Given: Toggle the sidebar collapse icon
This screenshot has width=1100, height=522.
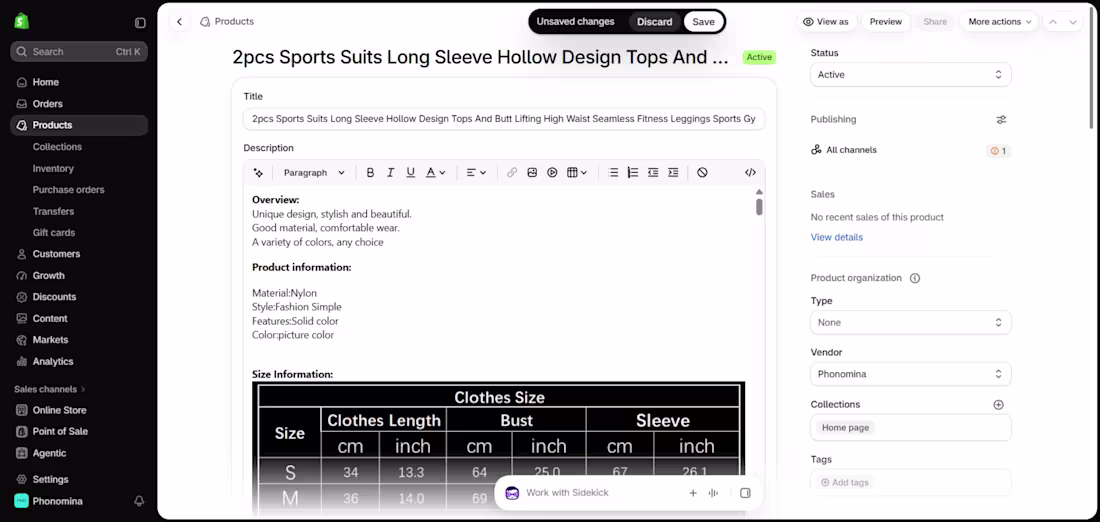Looking at the screenshot, I should pyautogui.click(x=140, y=22).
